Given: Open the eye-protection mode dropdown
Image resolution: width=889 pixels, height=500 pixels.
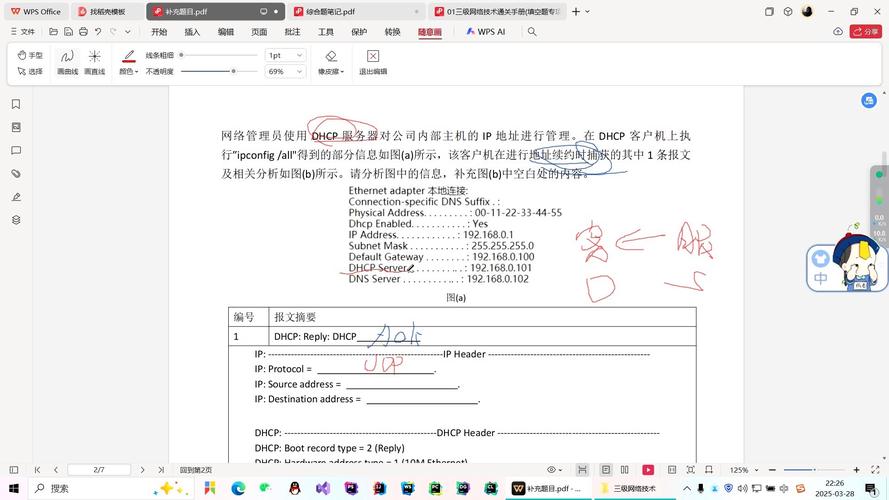Looking at the screenshot, I should click(x=554, y=470).
